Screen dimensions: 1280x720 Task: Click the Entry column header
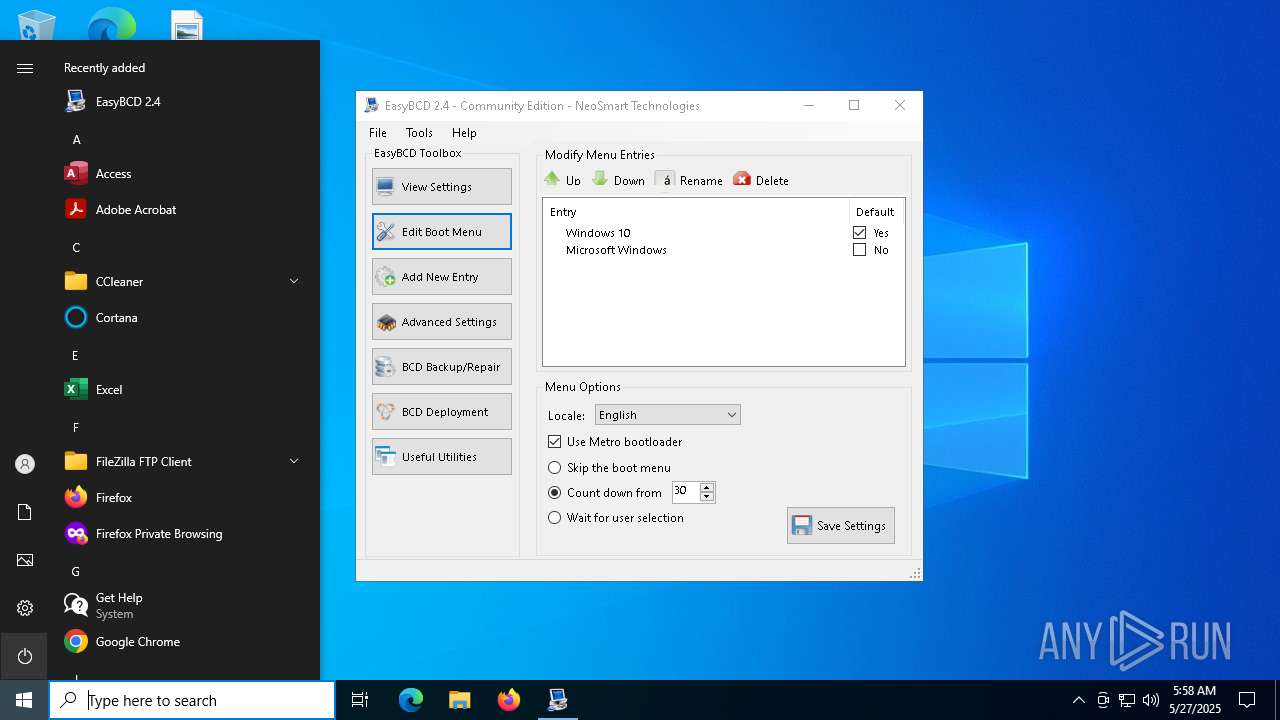click(696, 212)
